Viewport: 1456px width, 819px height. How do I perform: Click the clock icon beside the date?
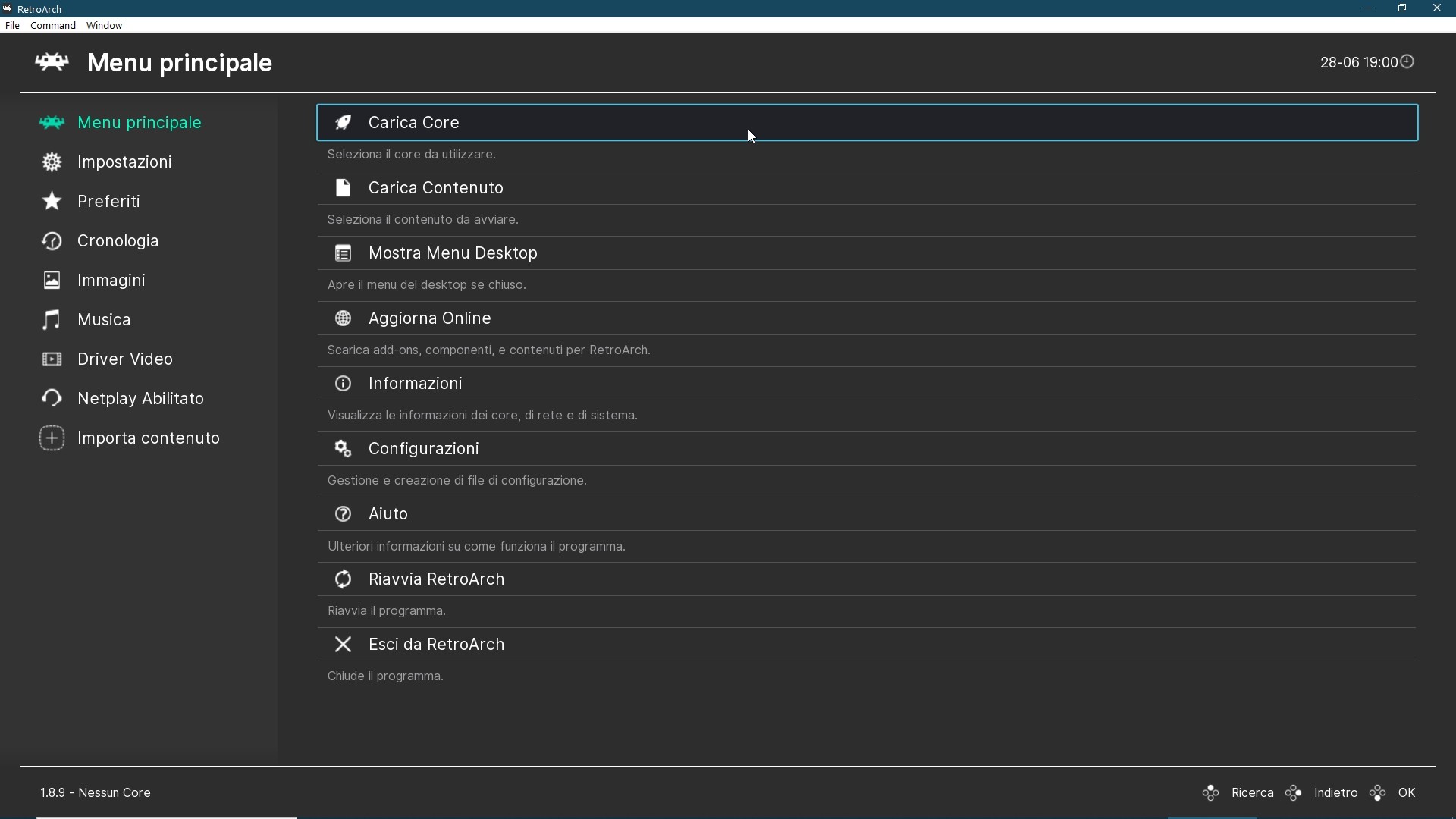1407,61
